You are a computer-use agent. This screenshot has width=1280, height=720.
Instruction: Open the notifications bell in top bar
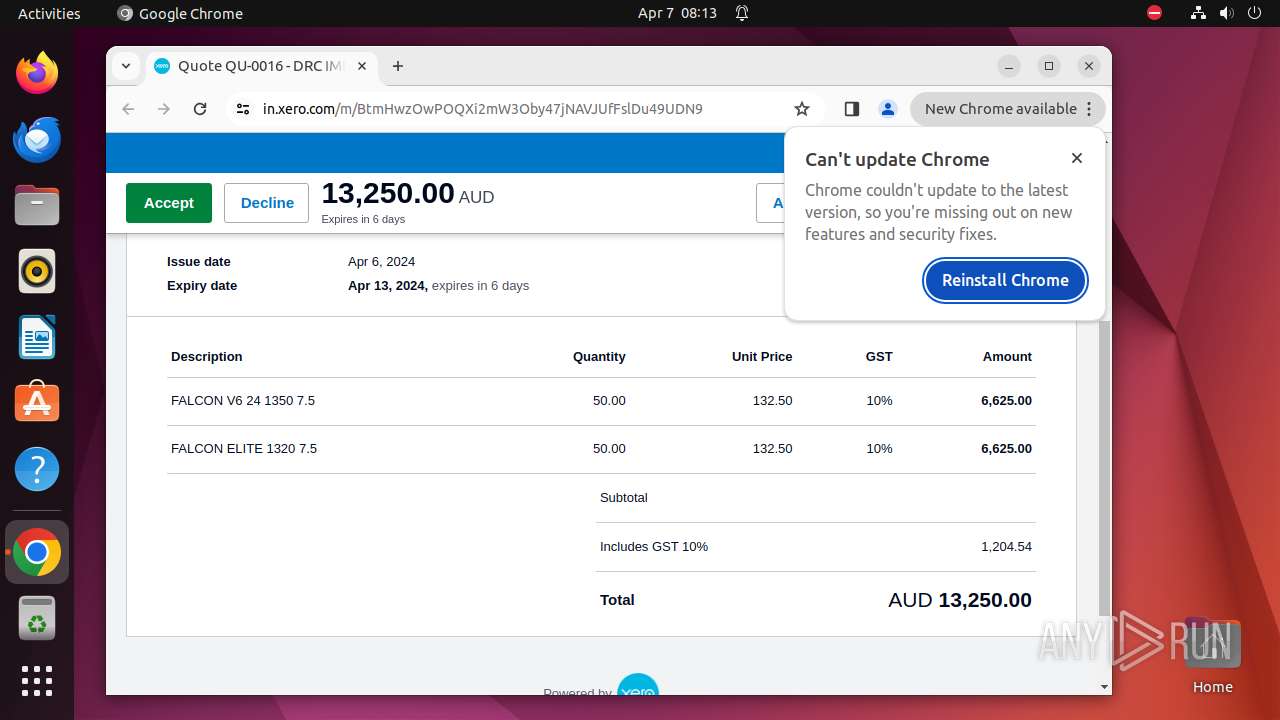tap(742, 13)
